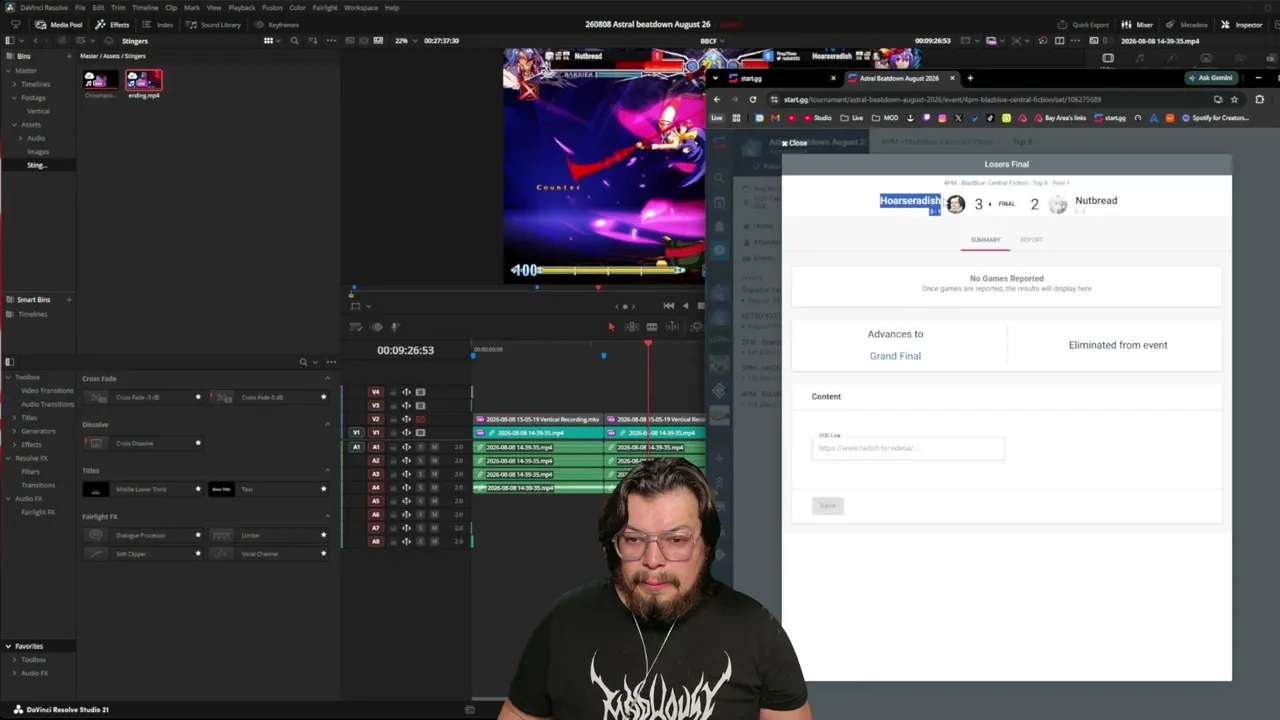Click the red playhead on timeline ruler

click(x=648, y=344)
